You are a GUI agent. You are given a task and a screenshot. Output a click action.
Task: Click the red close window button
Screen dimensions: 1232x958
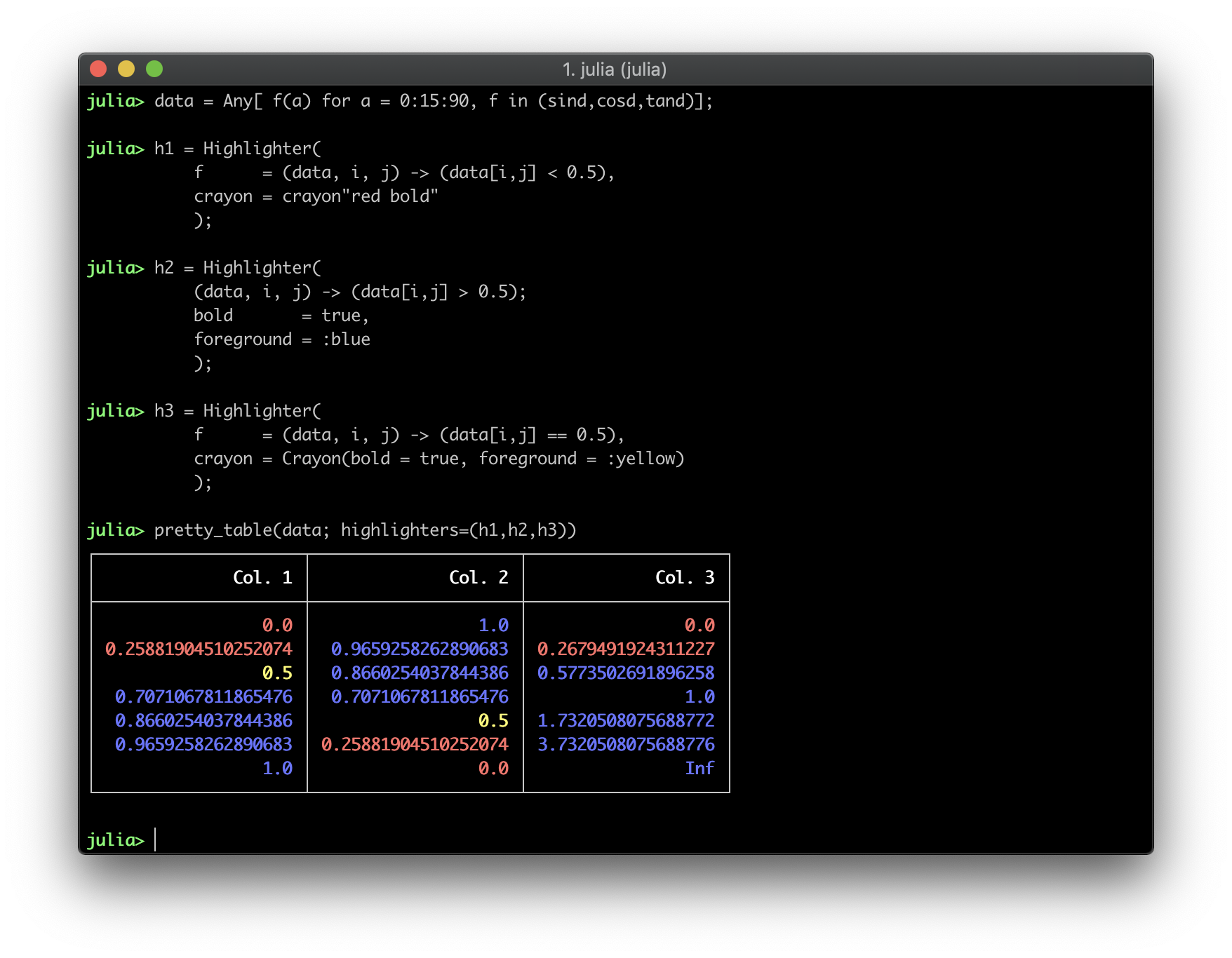click(98, 69)
